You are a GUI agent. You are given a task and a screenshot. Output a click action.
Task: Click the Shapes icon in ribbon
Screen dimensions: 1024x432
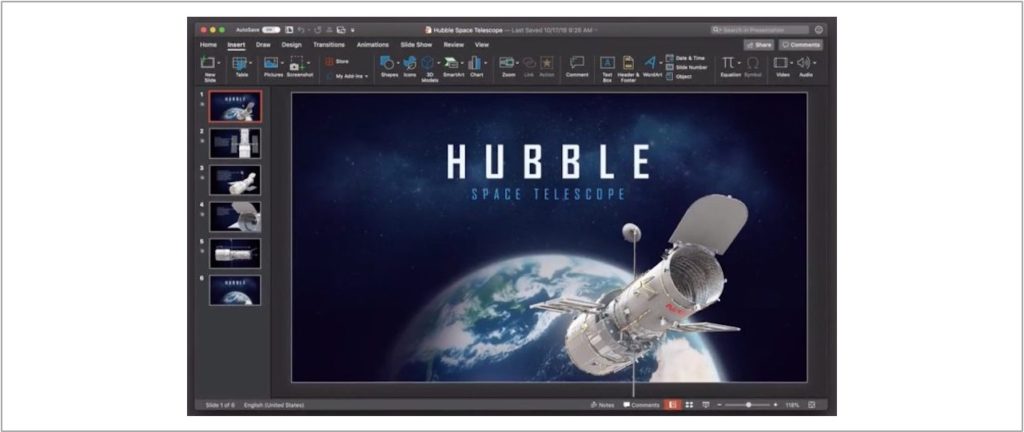(388, 65)
